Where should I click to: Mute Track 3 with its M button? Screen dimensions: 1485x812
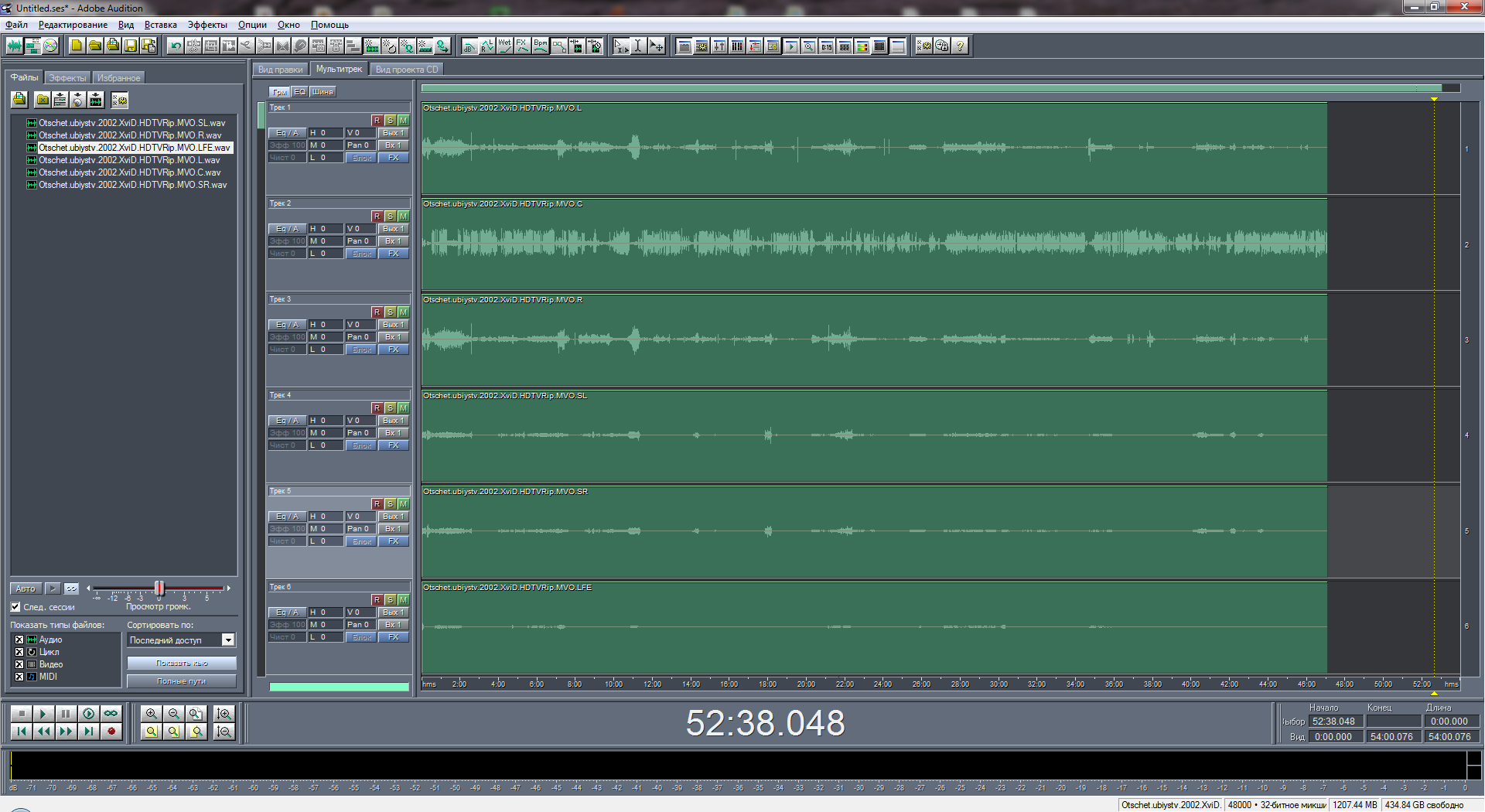point(403,312)
